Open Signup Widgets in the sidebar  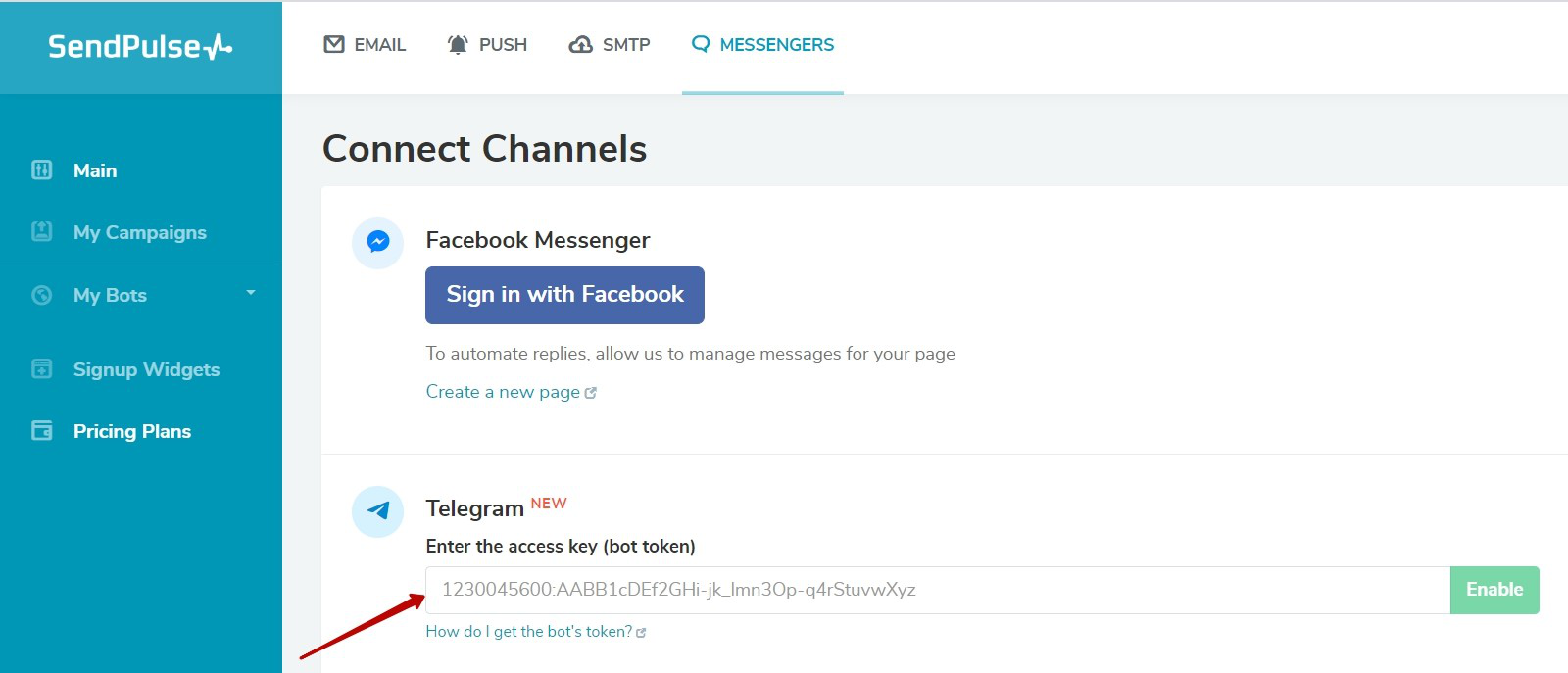[x=146, y=369]
